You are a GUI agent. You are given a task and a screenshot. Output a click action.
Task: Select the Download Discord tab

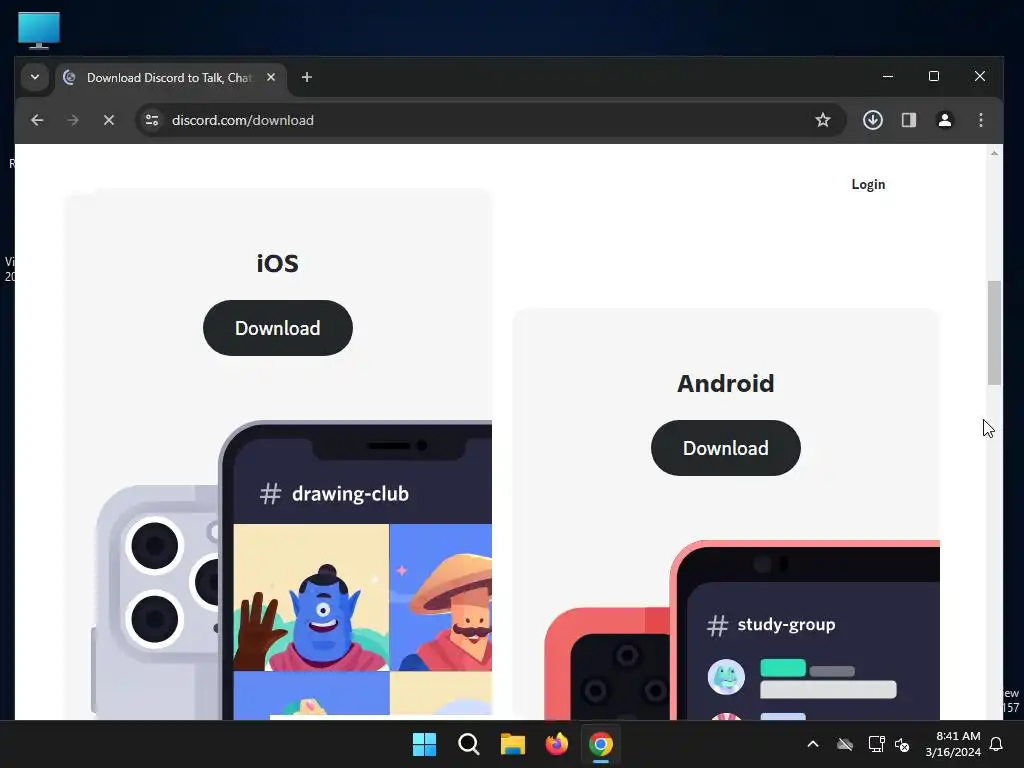[x=170, y=78]
